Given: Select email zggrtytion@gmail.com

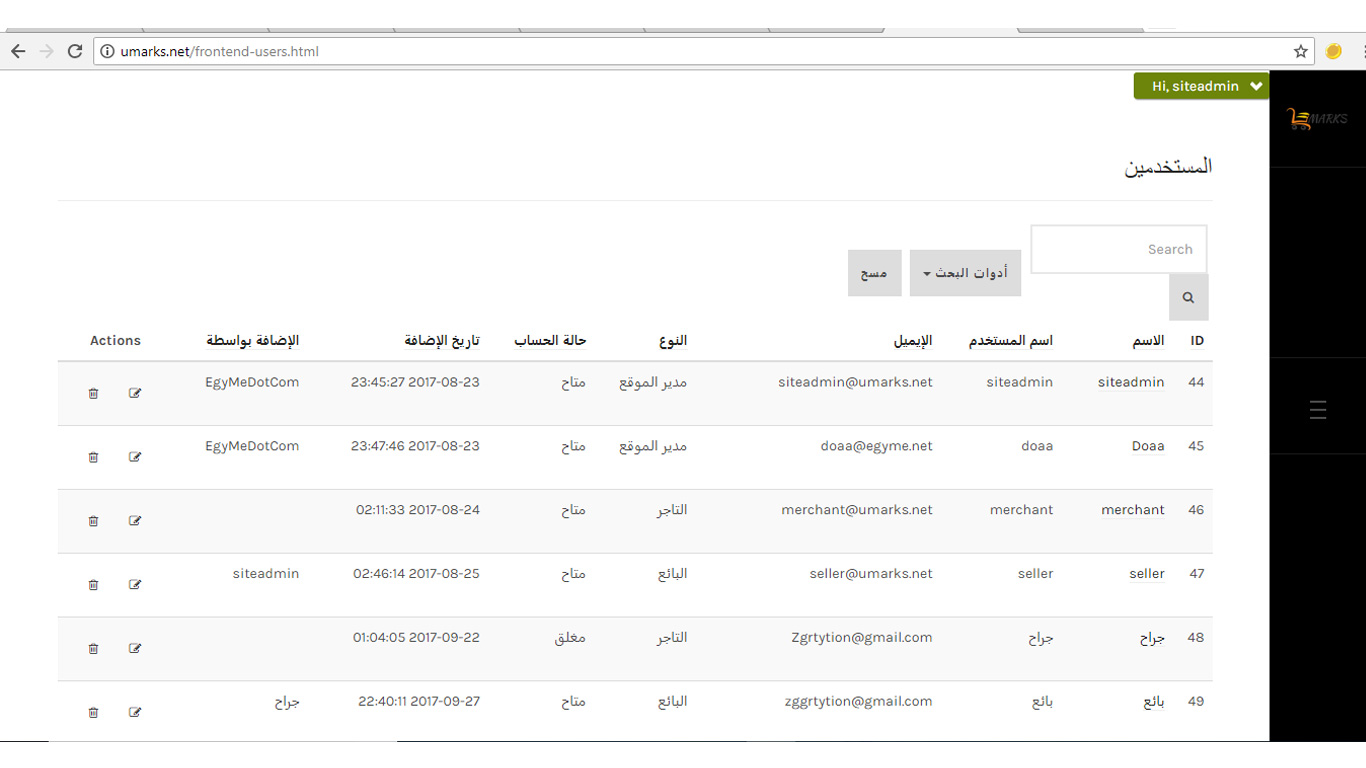Looking at the screenshot, I should [859, 702].
